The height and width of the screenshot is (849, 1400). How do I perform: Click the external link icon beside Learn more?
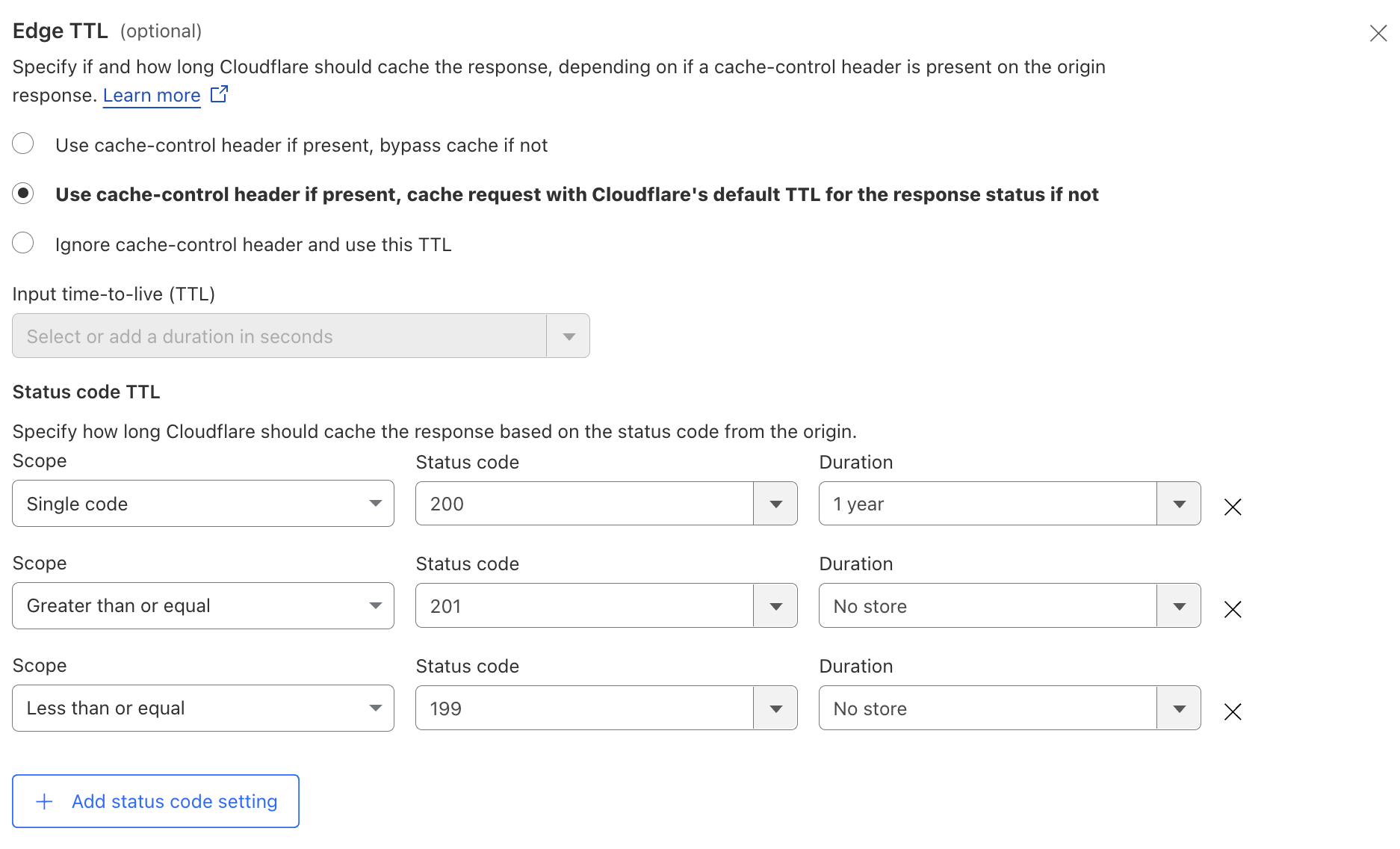point(218,94)
